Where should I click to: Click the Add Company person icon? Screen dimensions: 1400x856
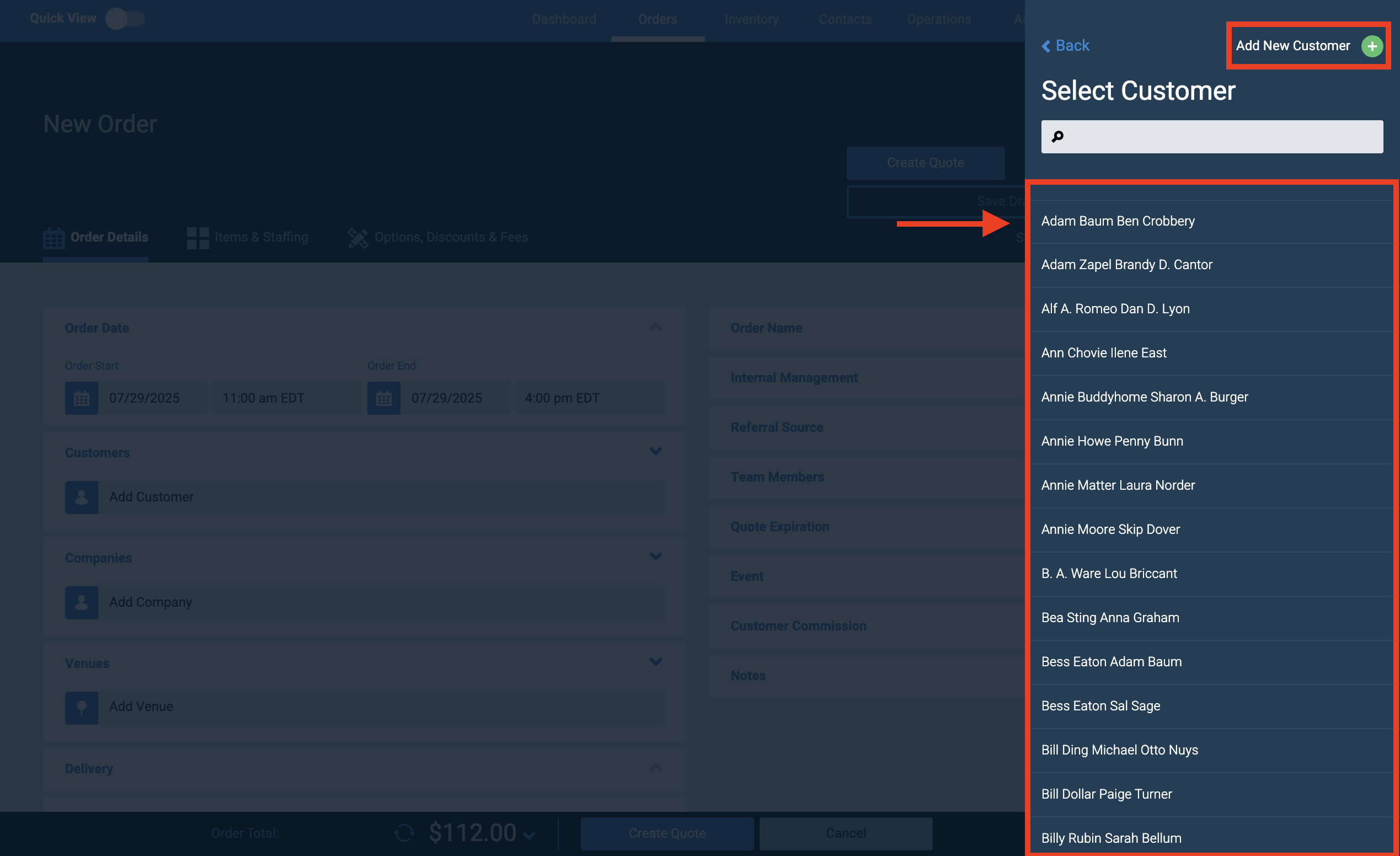[81, 603]
